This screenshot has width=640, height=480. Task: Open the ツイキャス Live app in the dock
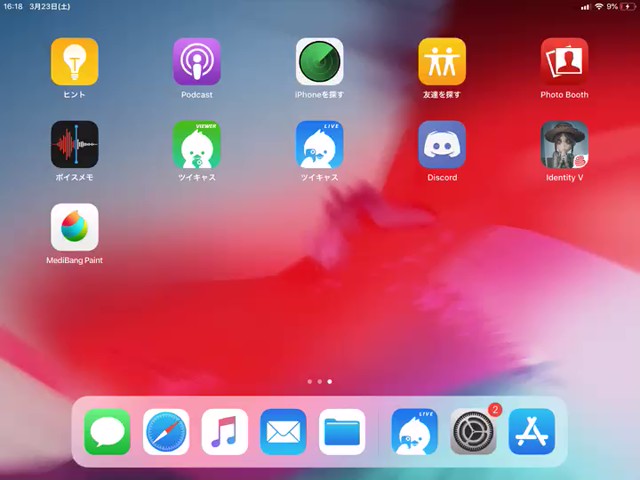pyautogui.click(x=414, y=432)
